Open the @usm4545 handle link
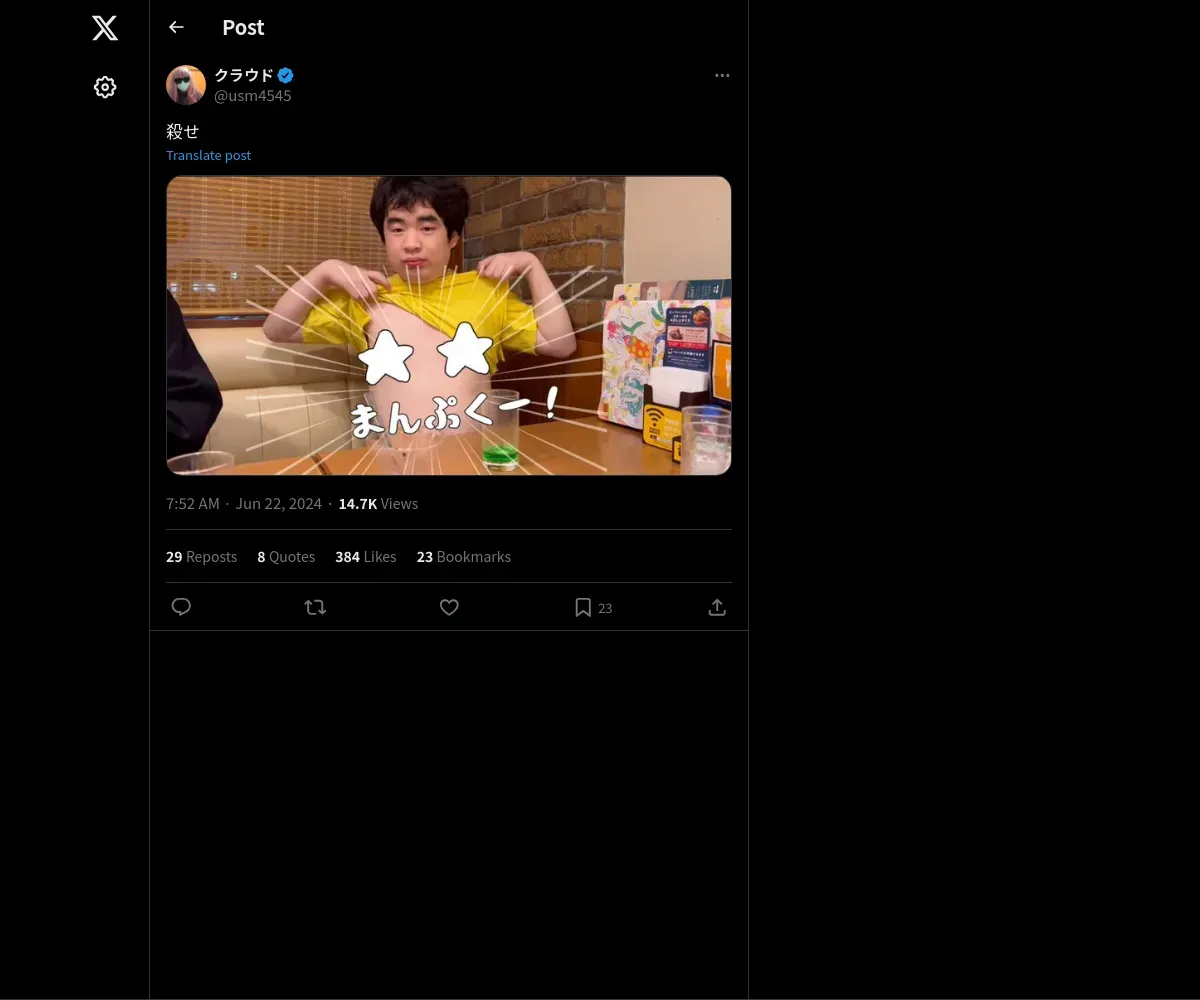The image size is (1200, 1000). point(253,96)
